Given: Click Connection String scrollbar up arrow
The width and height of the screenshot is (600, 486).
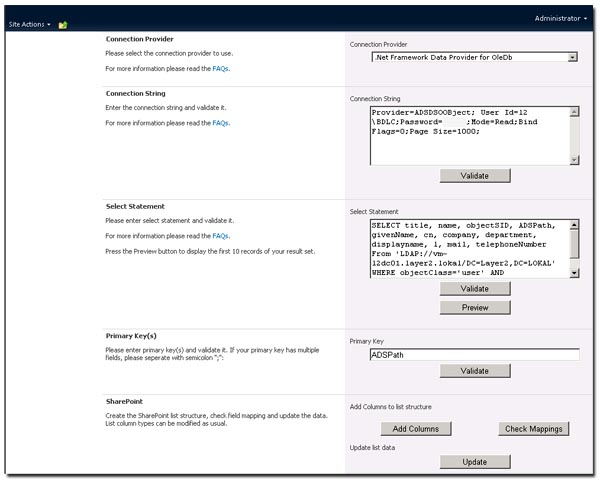Looking at the screenshot, I should [573, 113].
